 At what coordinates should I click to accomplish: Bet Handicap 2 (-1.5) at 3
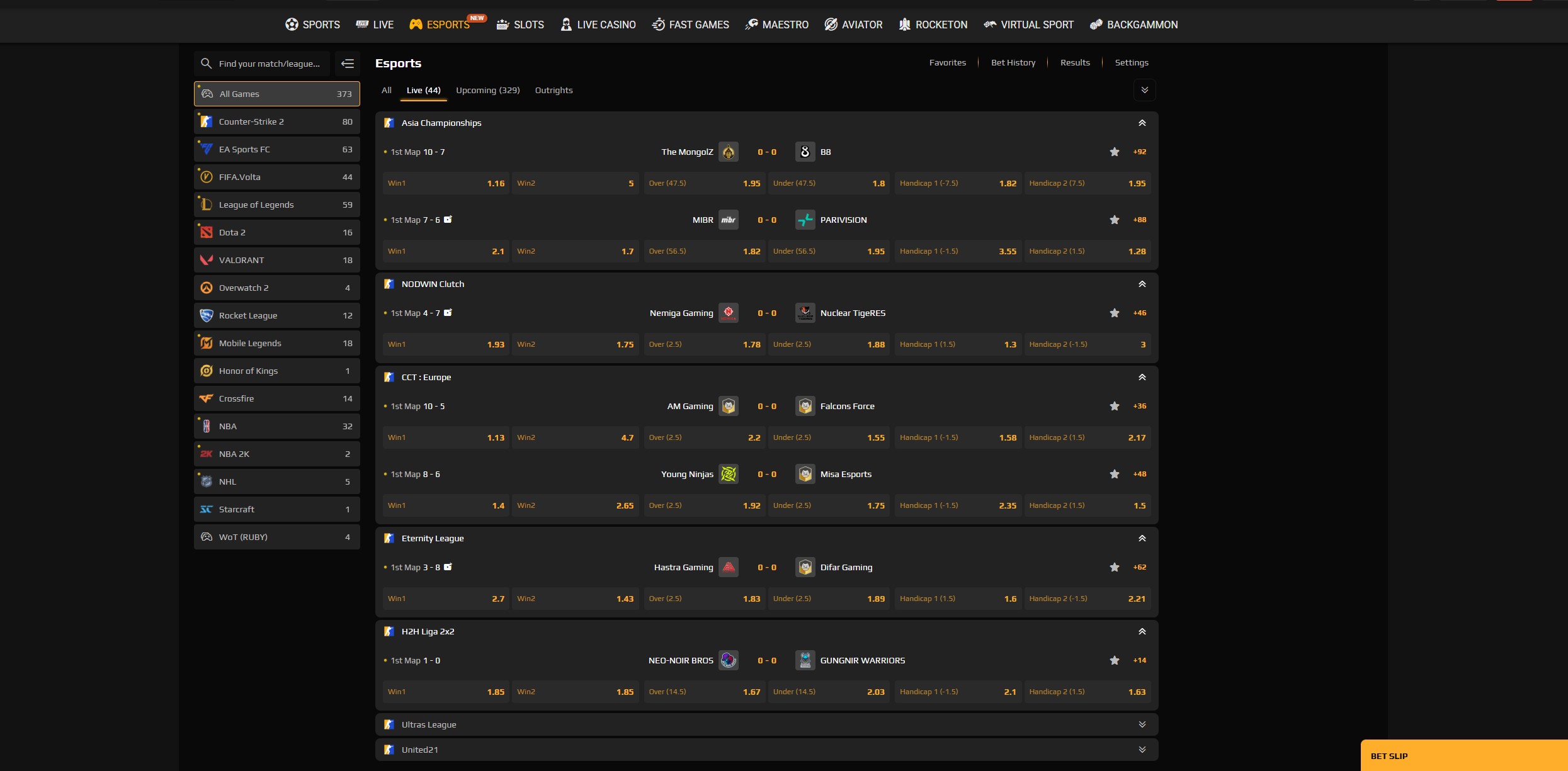click(1088, 344)
